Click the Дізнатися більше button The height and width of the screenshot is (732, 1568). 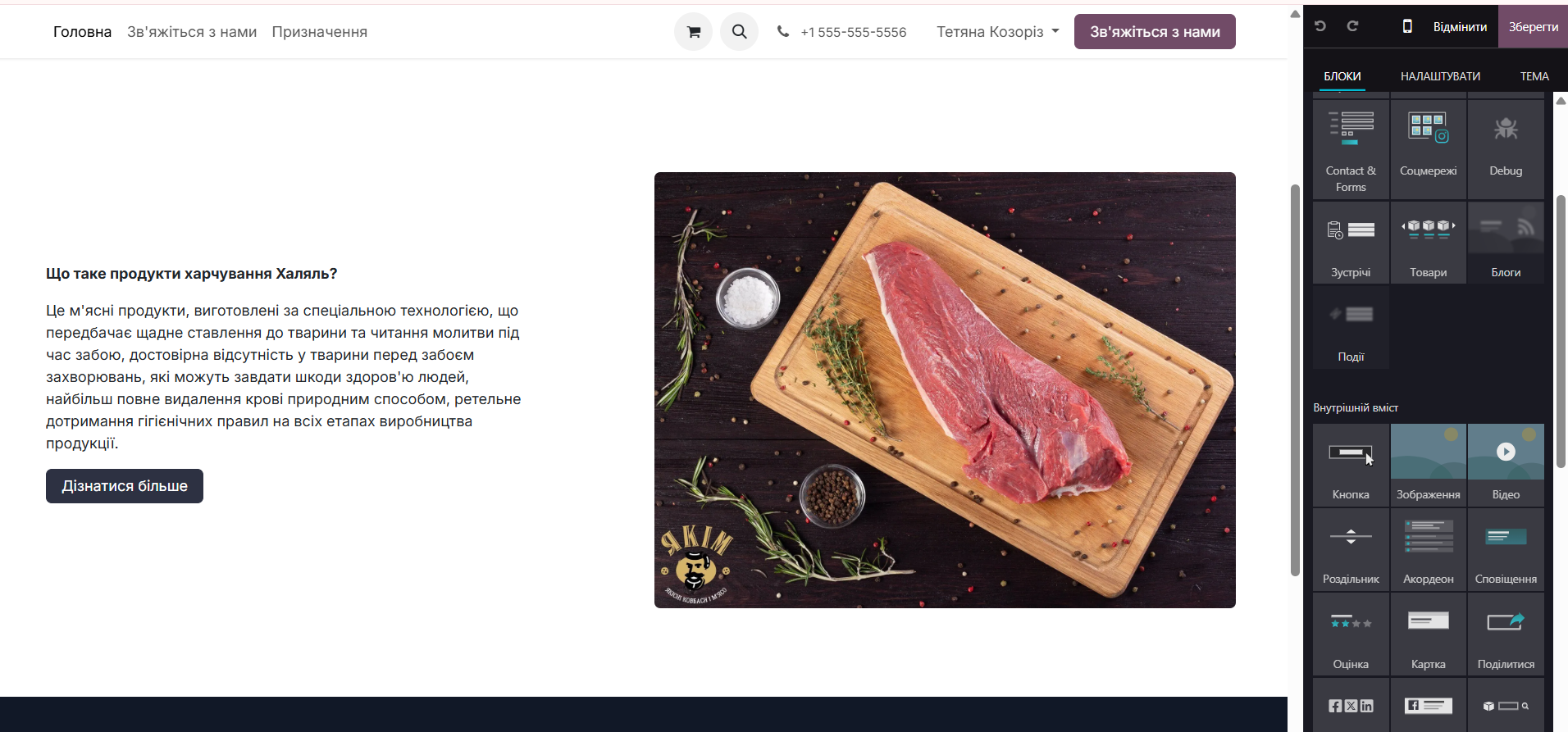[x=125, y=486]
